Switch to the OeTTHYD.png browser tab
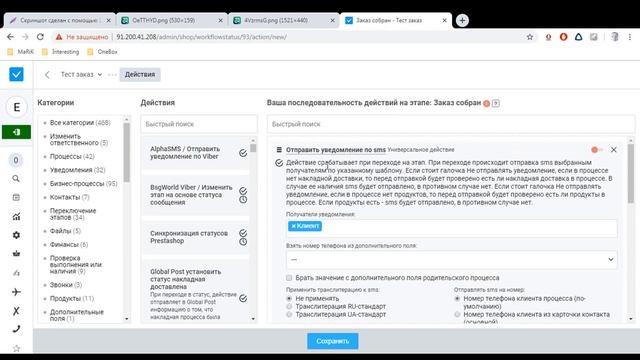This screenshot has height=360, width=640. 171,20
